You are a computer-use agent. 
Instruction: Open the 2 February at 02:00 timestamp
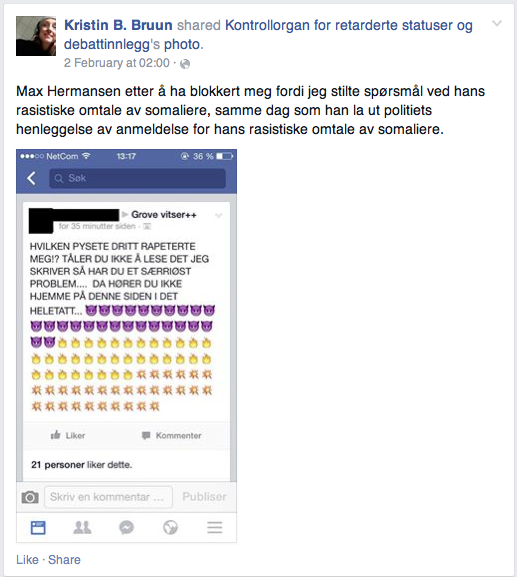[x=117, y=63]
